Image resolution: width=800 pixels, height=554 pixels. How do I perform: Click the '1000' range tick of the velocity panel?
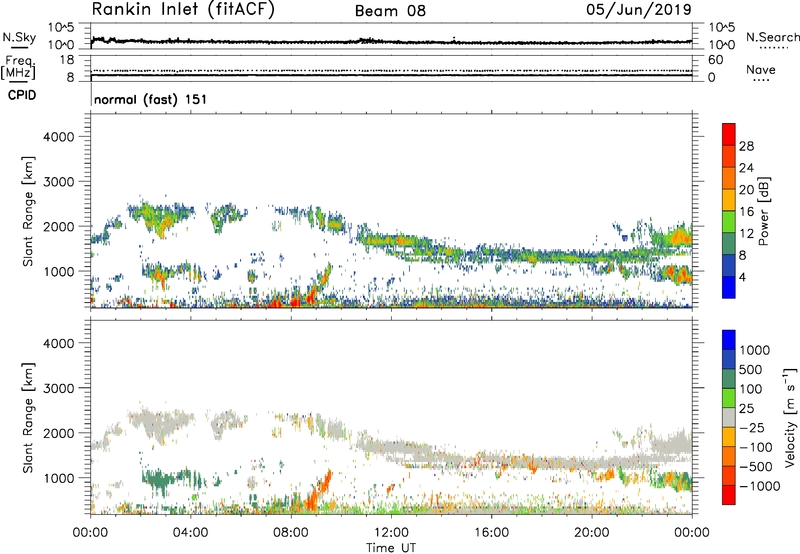tap(58, 478)
